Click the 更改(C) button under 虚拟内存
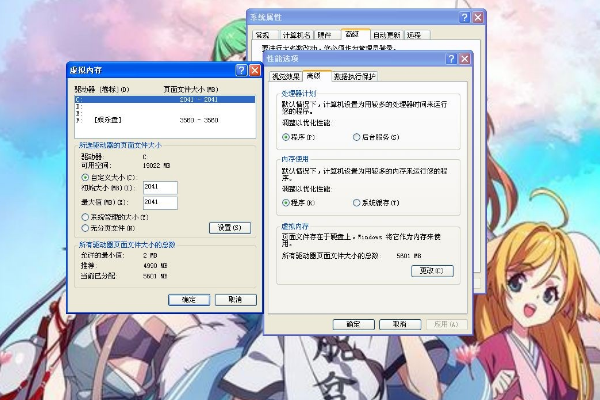Viewport: 600px width, 400px height. coord(432,271)
